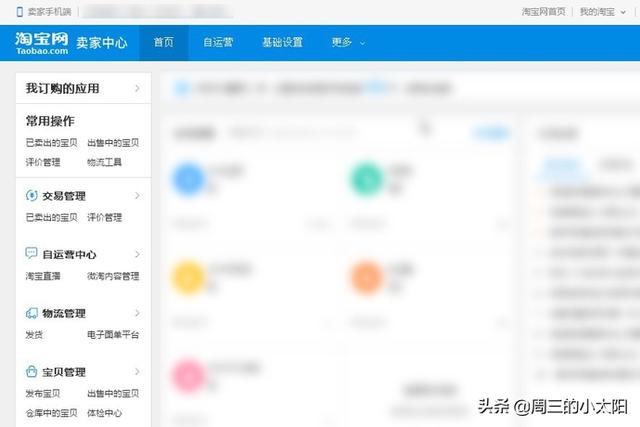Select the 首页 navigation tab

tap(164, 42)
